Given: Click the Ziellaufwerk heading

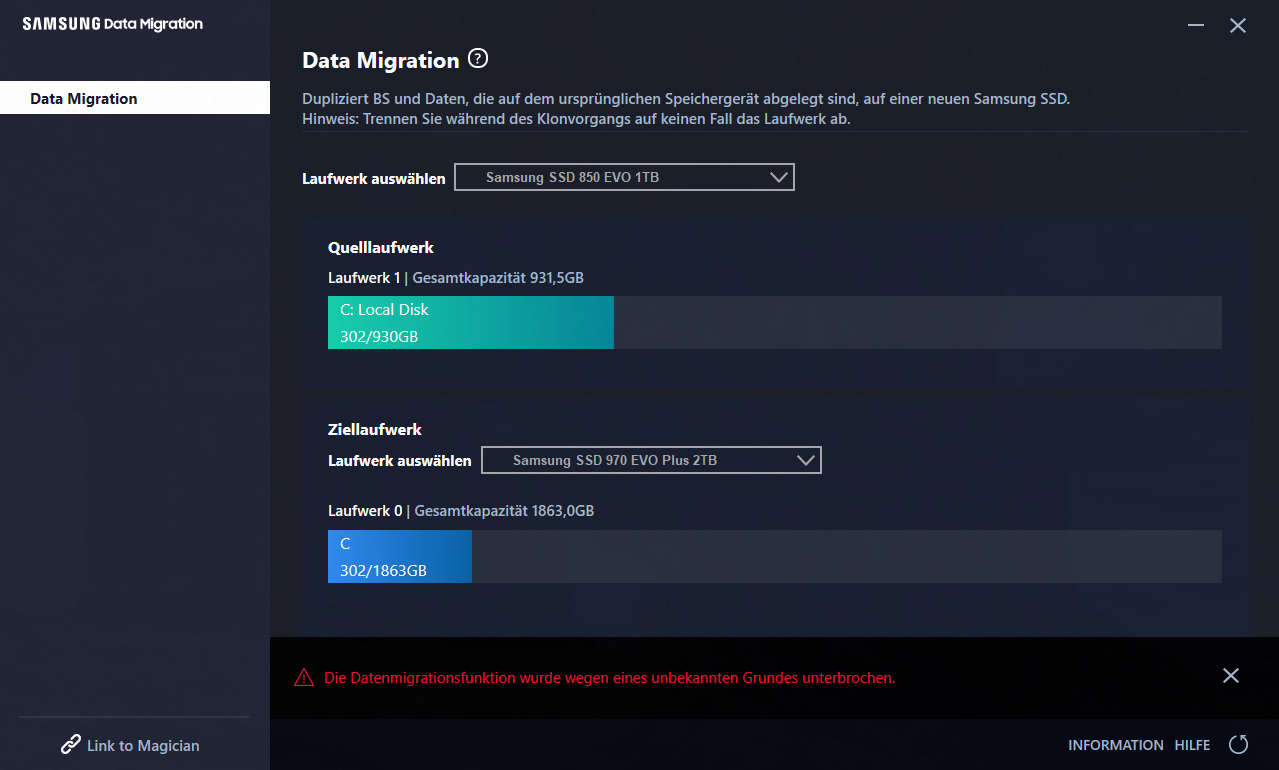Looking at the screenshot, I should point(375,429).
